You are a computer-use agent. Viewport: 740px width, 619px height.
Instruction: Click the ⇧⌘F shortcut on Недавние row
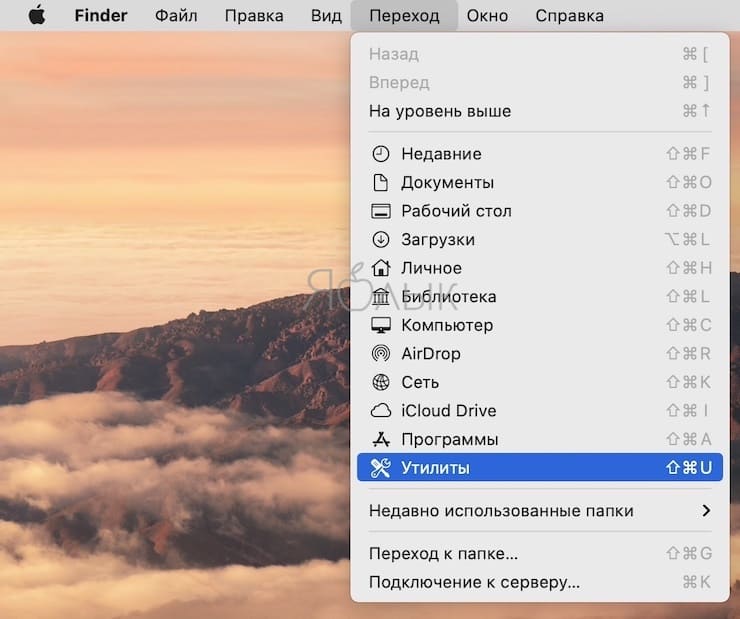(x=688, y=154)
